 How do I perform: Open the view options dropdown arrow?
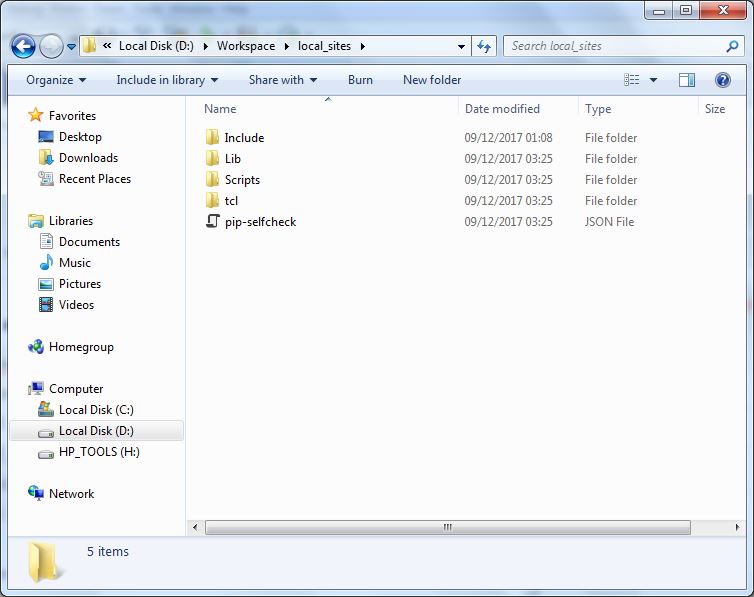click(x=653, y=80)
